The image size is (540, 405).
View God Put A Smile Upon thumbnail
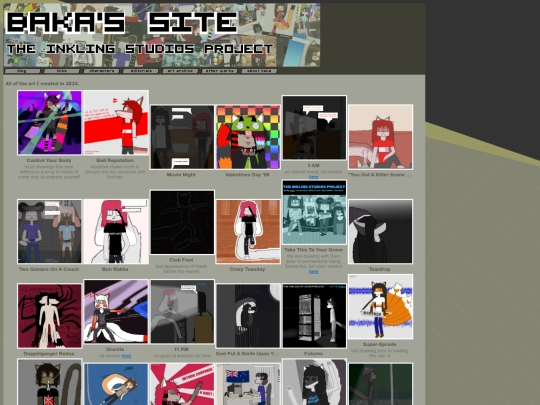click(x=248, y=316)
